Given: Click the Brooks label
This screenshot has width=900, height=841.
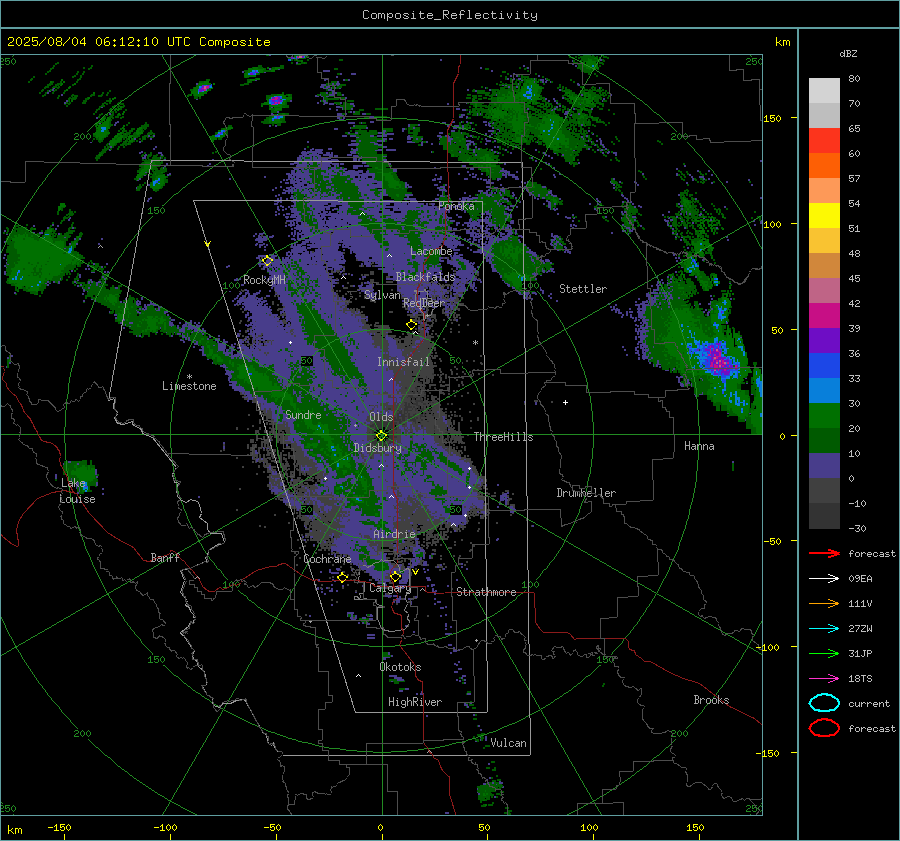Looking at the screenshot, I should coord(711,700).
